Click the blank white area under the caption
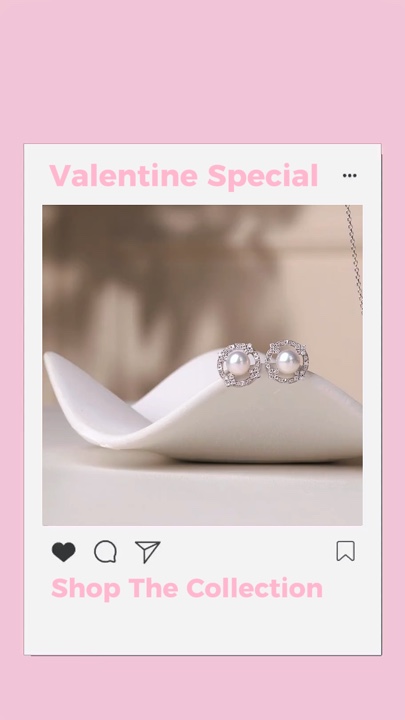 tap(202, 627)
